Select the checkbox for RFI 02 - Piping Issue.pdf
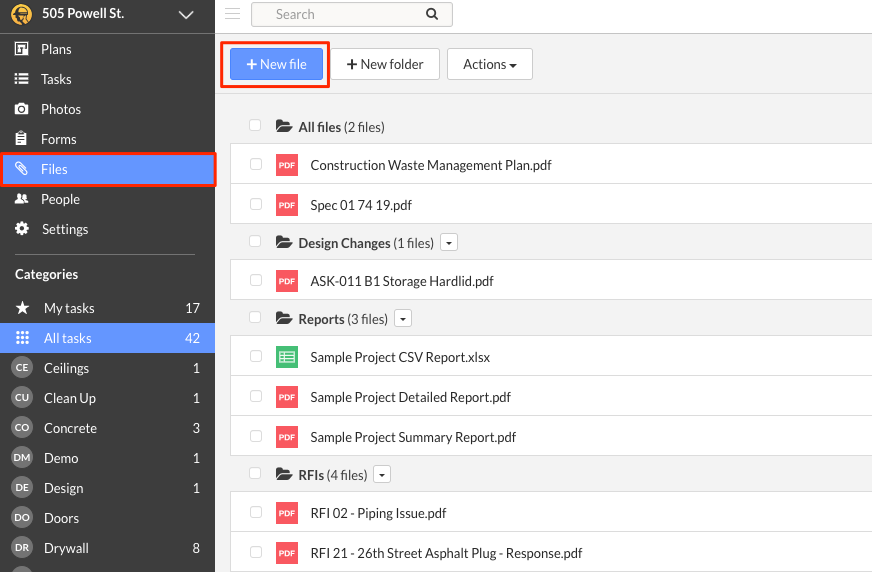Viewport: 872px width, 572px height. 256,512
